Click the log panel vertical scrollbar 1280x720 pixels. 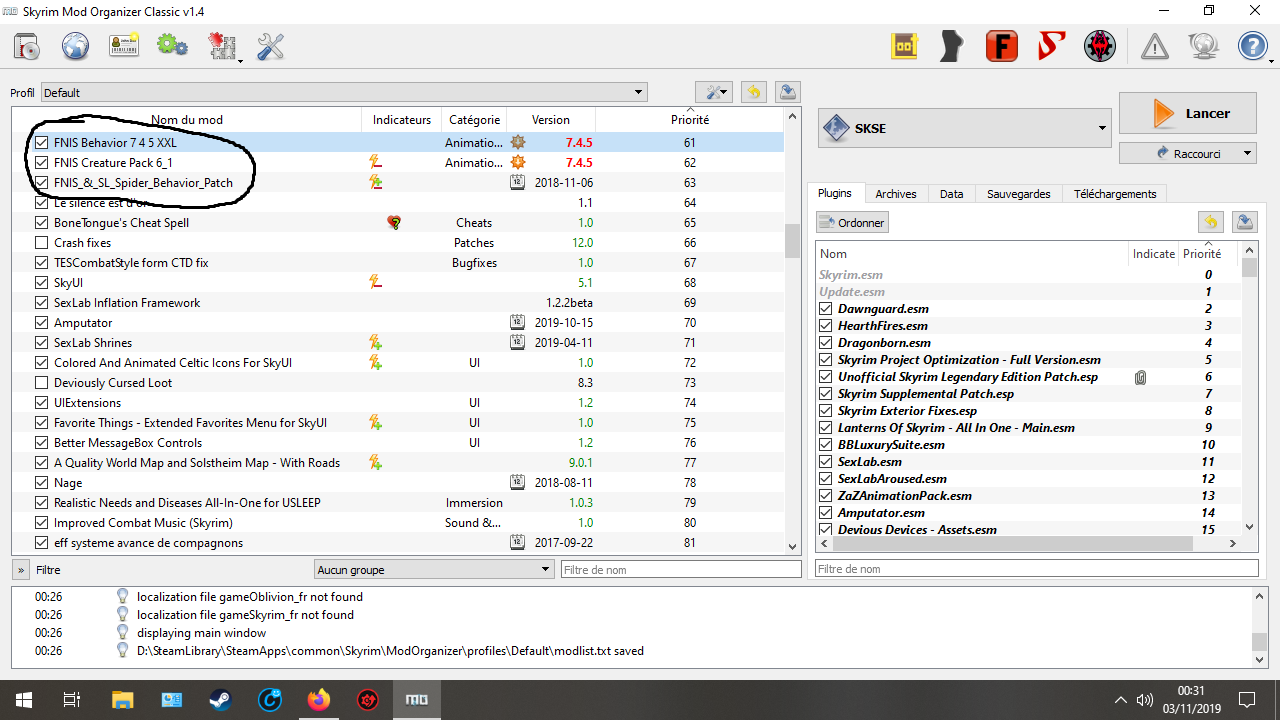[1259, 628]
